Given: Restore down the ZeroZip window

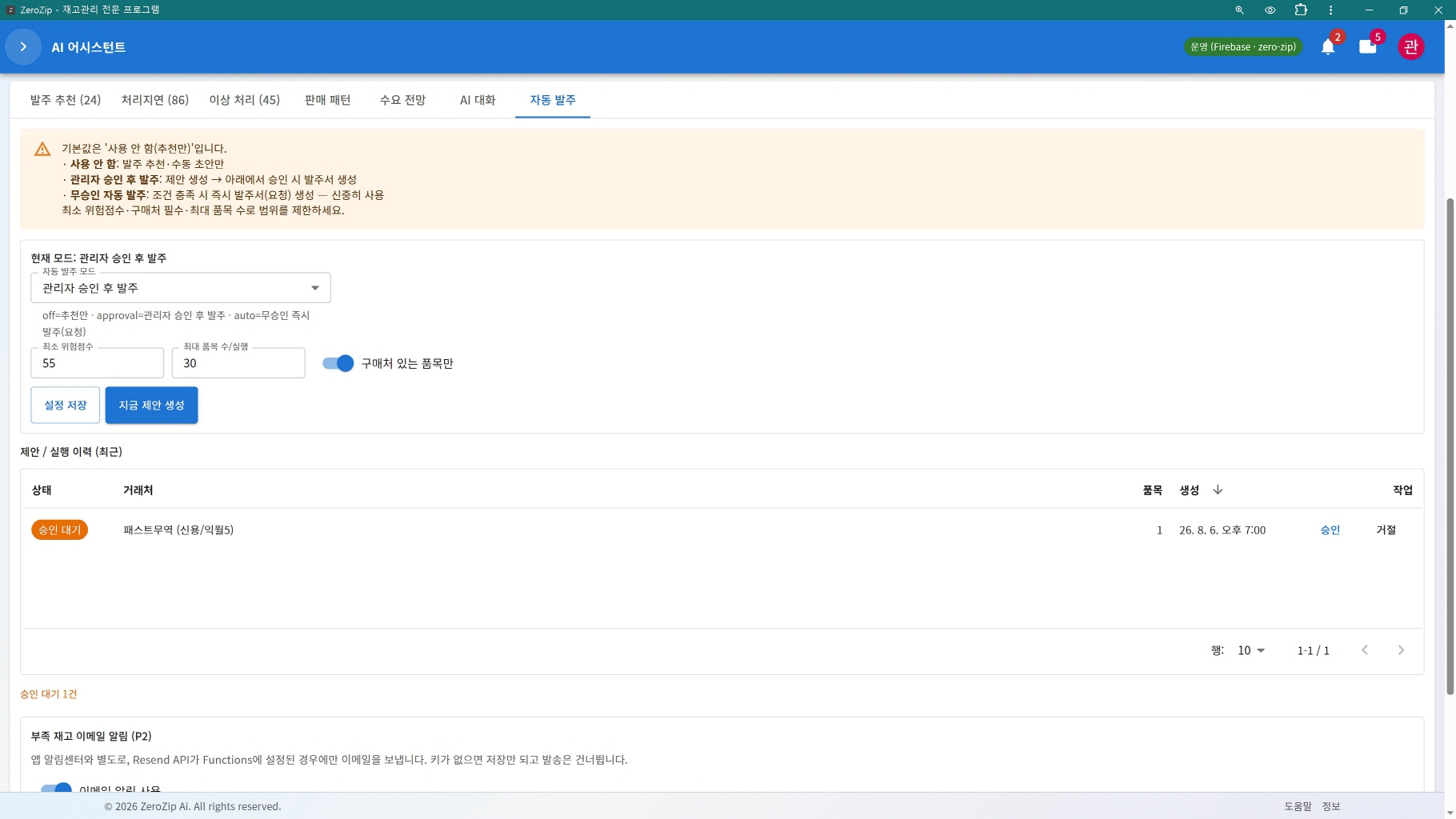Looking at the screenshot, I should pyautogui.click(x=1403, y=10).
